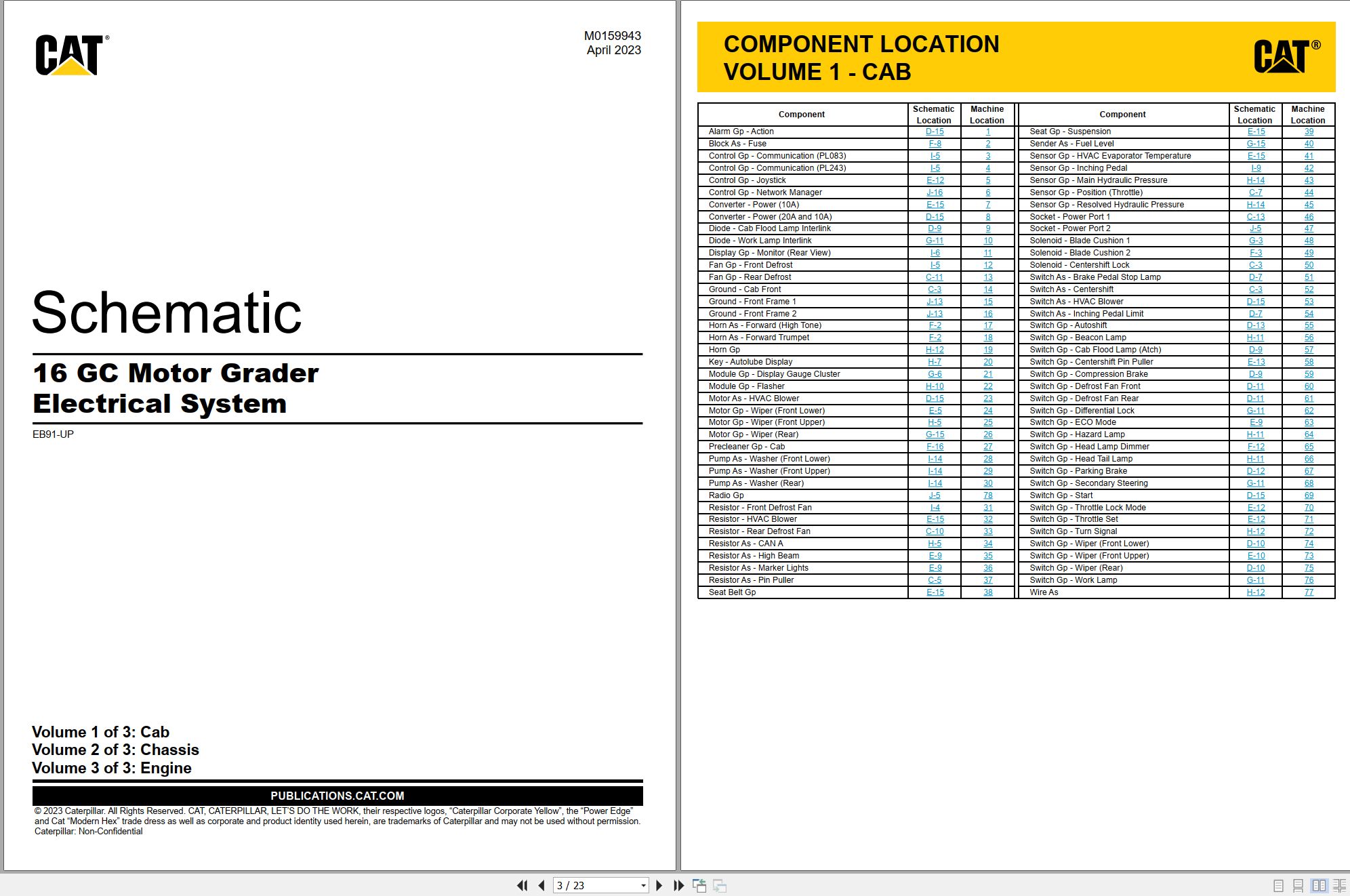Open schematic location G-15 for Sender As - Fuel Level
The image size is (1350, 896).
point(1256,144)
